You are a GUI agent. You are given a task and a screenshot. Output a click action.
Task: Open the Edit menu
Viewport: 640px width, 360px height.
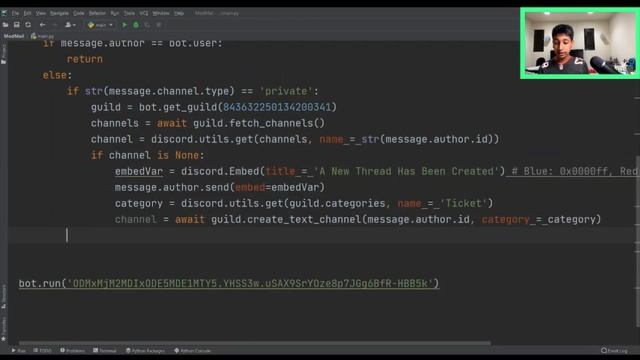pos(27,13)
